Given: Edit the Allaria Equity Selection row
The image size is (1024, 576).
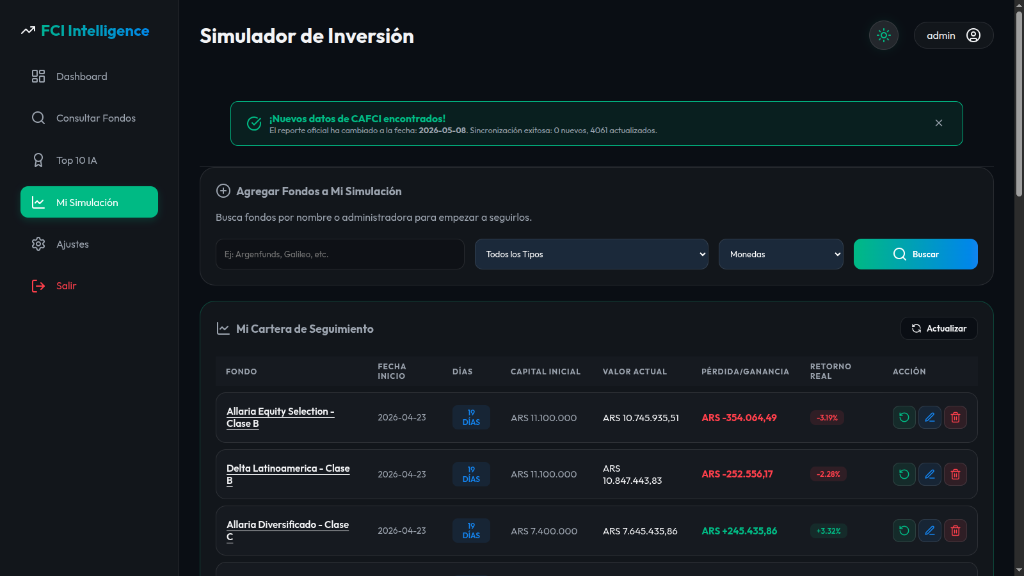Looking at the screenshot, I should 929,417.
